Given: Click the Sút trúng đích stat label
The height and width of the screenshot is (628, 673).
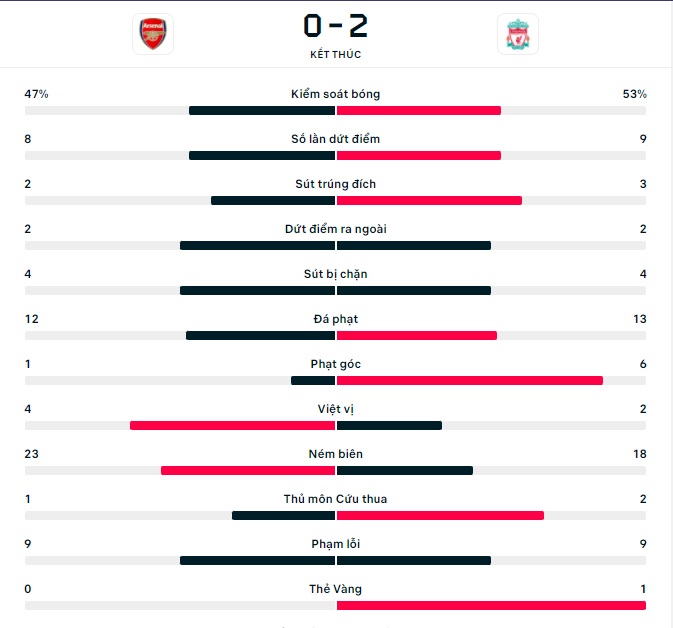Looking at the screenshot, I should tap(336, 184).
